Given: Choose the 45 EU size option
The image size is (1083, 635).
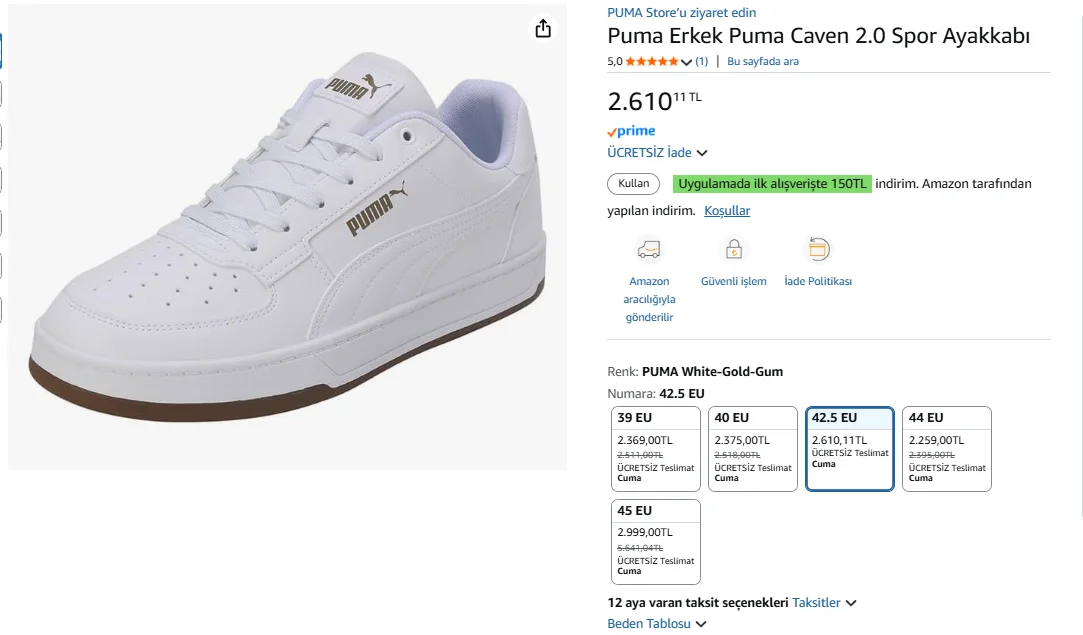Looking at the screenshot, I should [656, 542].
